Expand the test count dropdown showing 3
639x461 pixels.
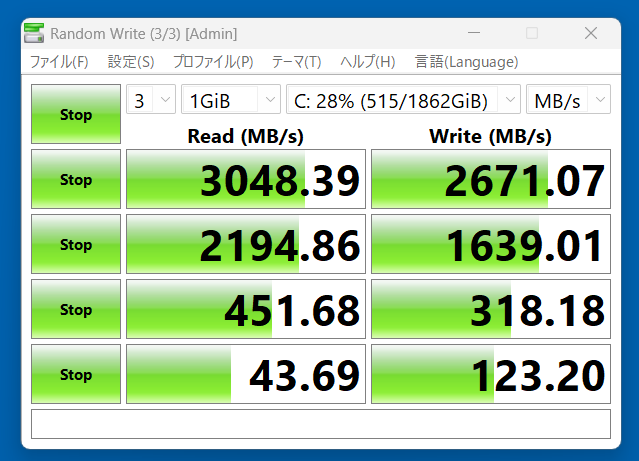click(151, 100)
